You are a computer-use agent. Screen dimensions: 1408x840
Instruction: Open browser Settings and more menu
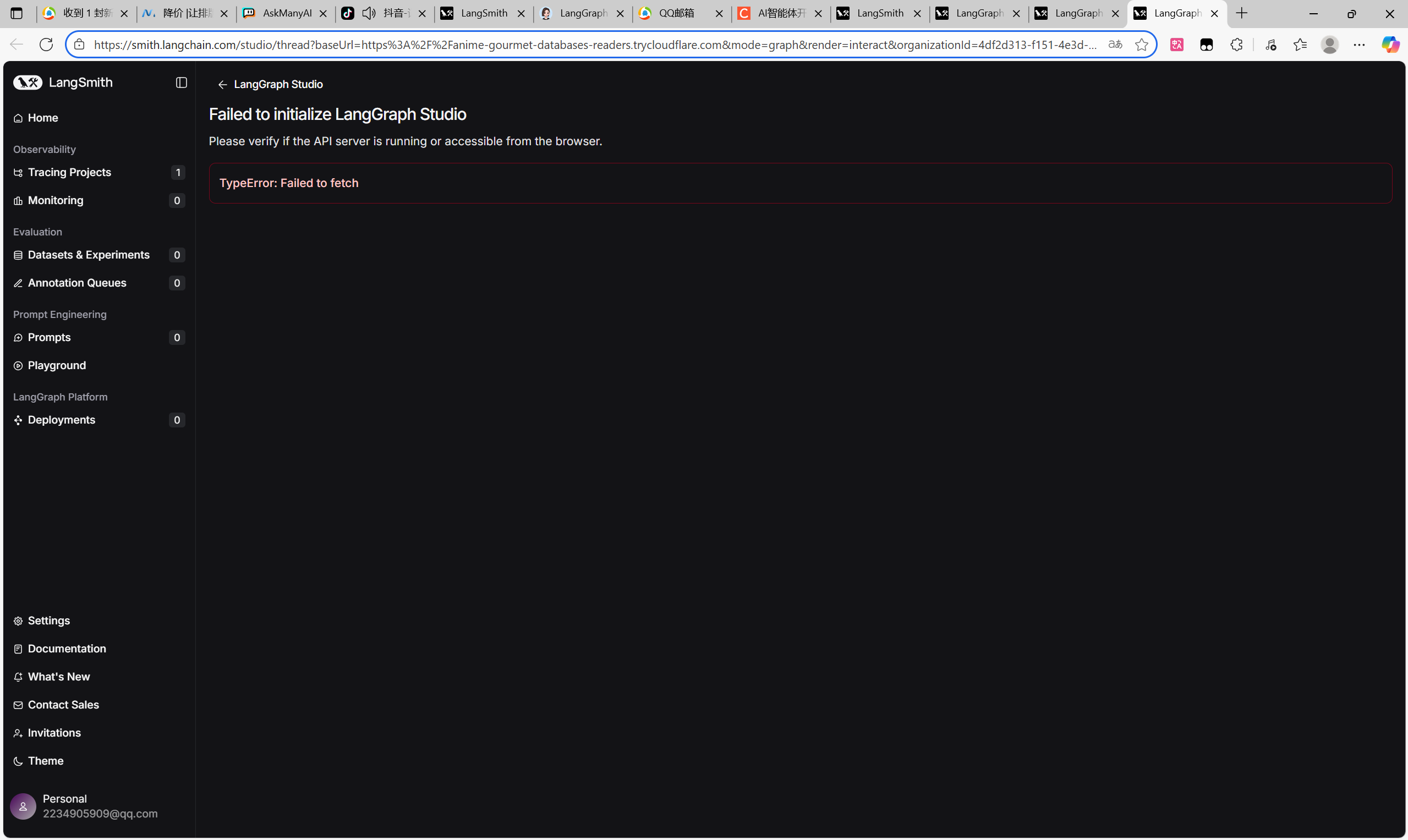point(1358,45)
